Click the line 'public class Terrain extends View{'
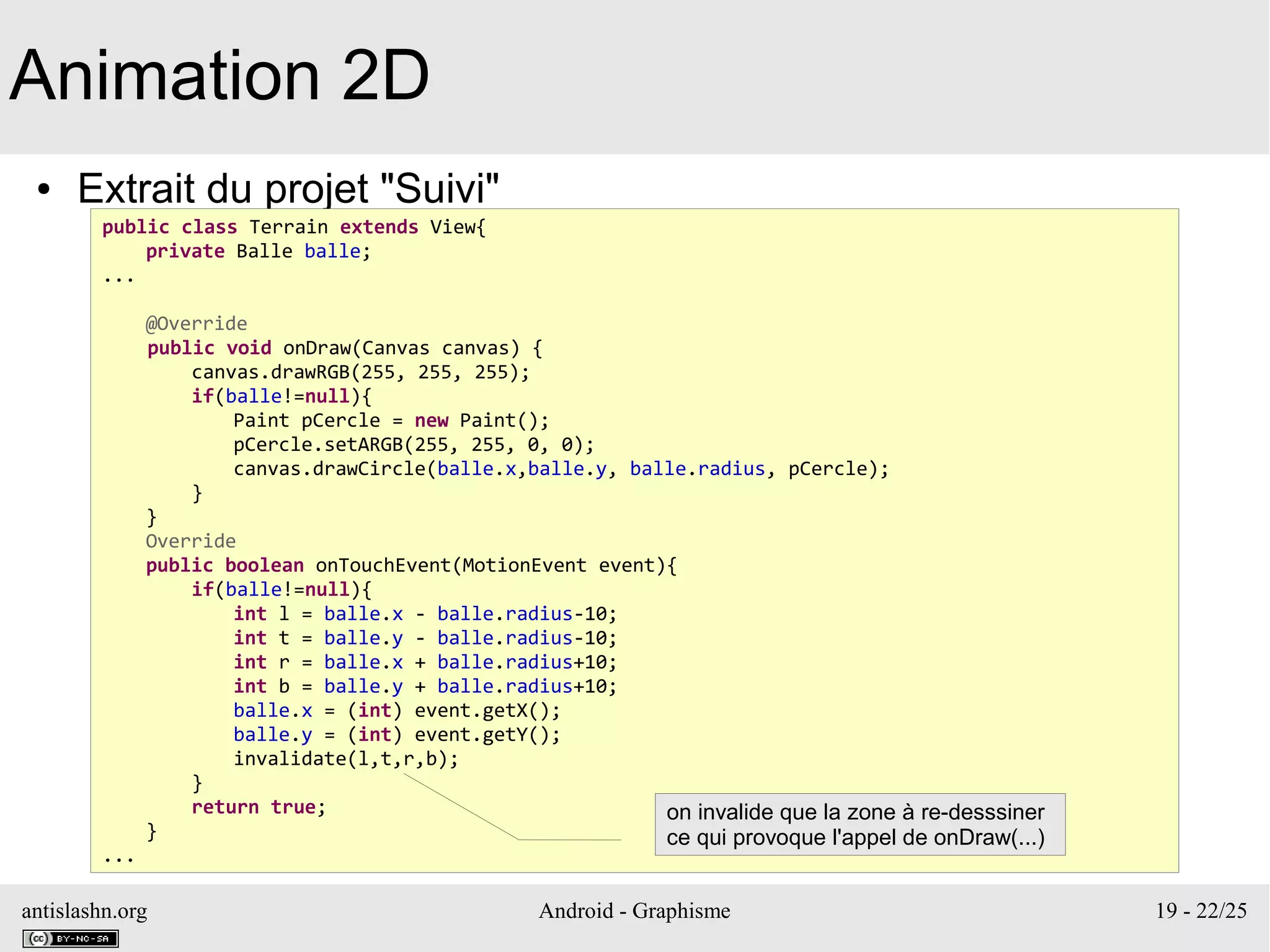This screenshot has height=952, width=1270. click(294, 227)
